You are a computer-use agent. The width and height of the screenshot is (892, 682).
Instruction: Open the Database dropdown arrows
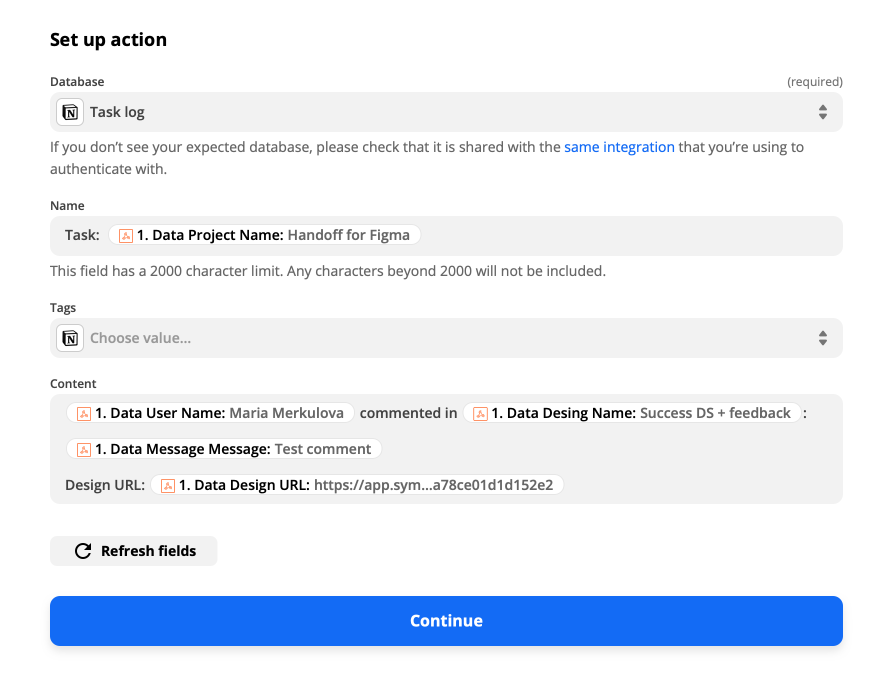823,112
